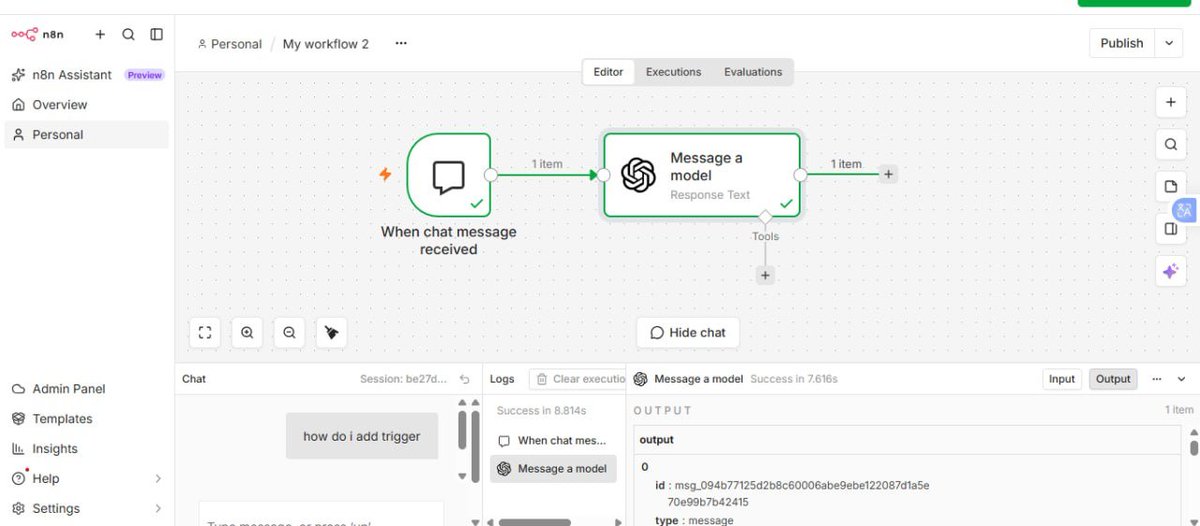
Task: Click the Publish button
Action: (1122, 43)
